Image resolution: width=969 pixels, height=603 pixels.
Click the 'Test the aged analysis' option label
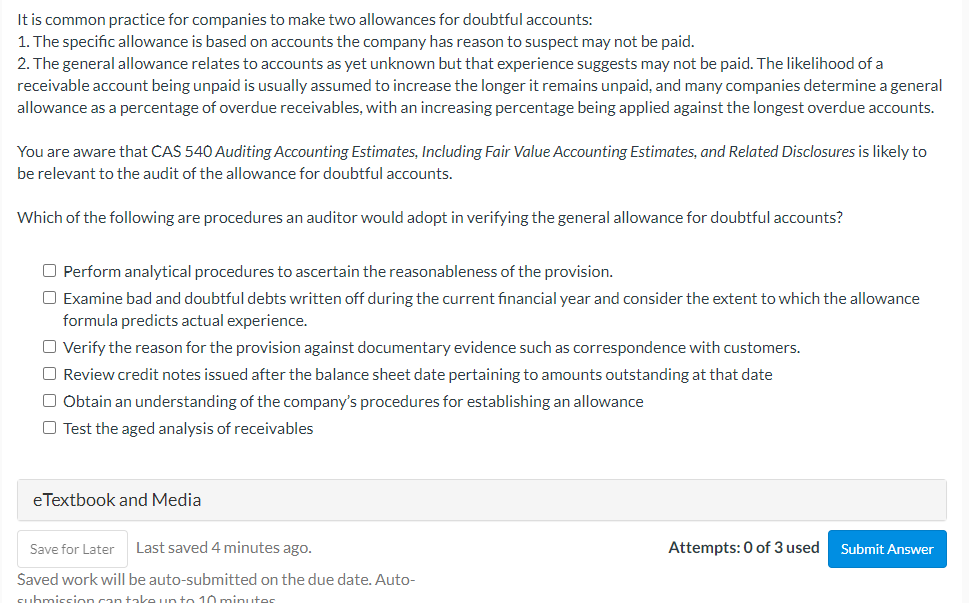click(188, 427)
